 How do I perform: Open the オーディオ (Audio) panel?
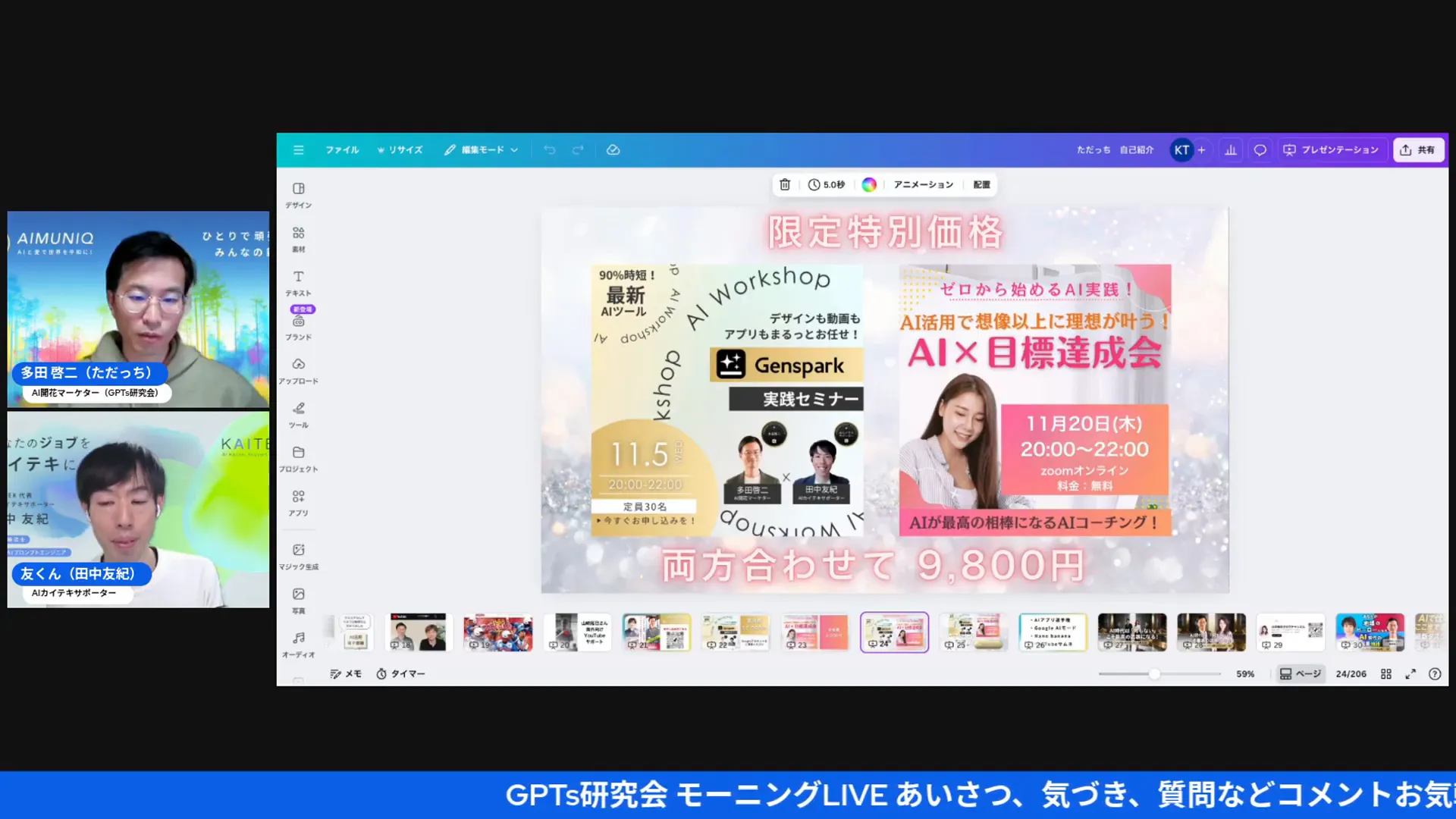pos(298,644)
